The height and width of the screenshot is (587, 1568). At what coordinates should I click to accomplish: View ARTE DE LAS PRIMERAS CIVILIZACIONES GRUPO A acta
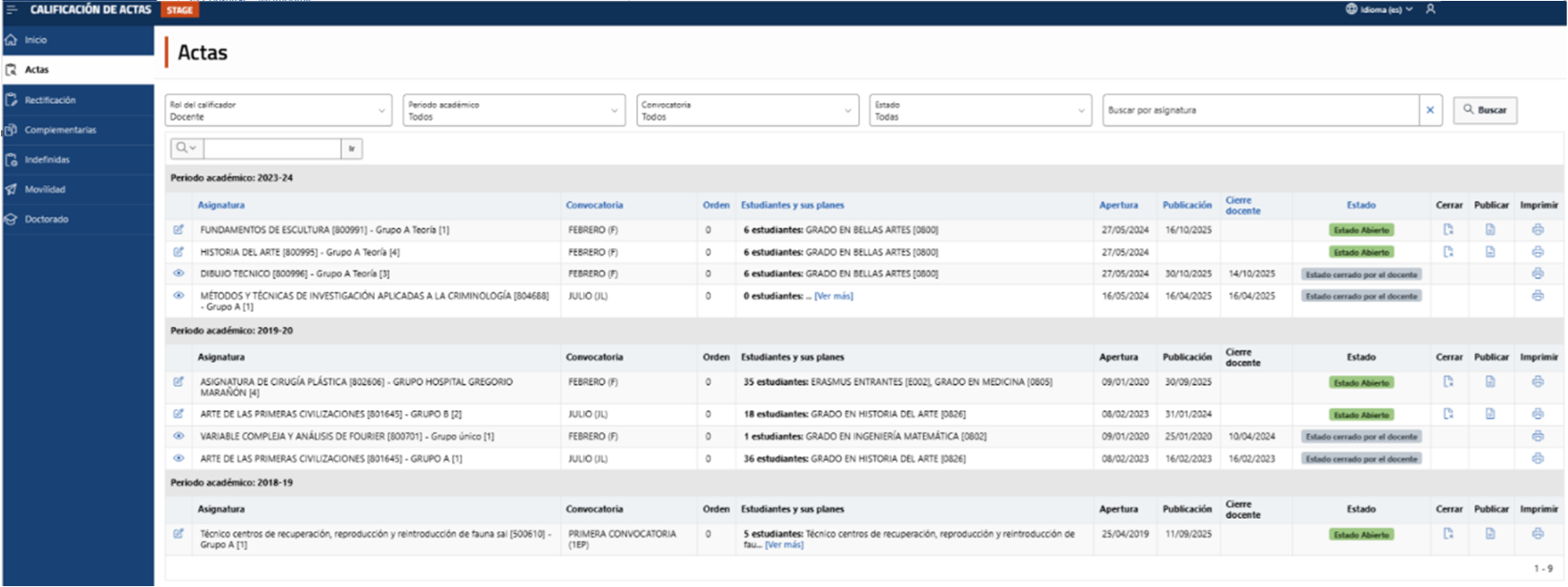tap(179, 458)
